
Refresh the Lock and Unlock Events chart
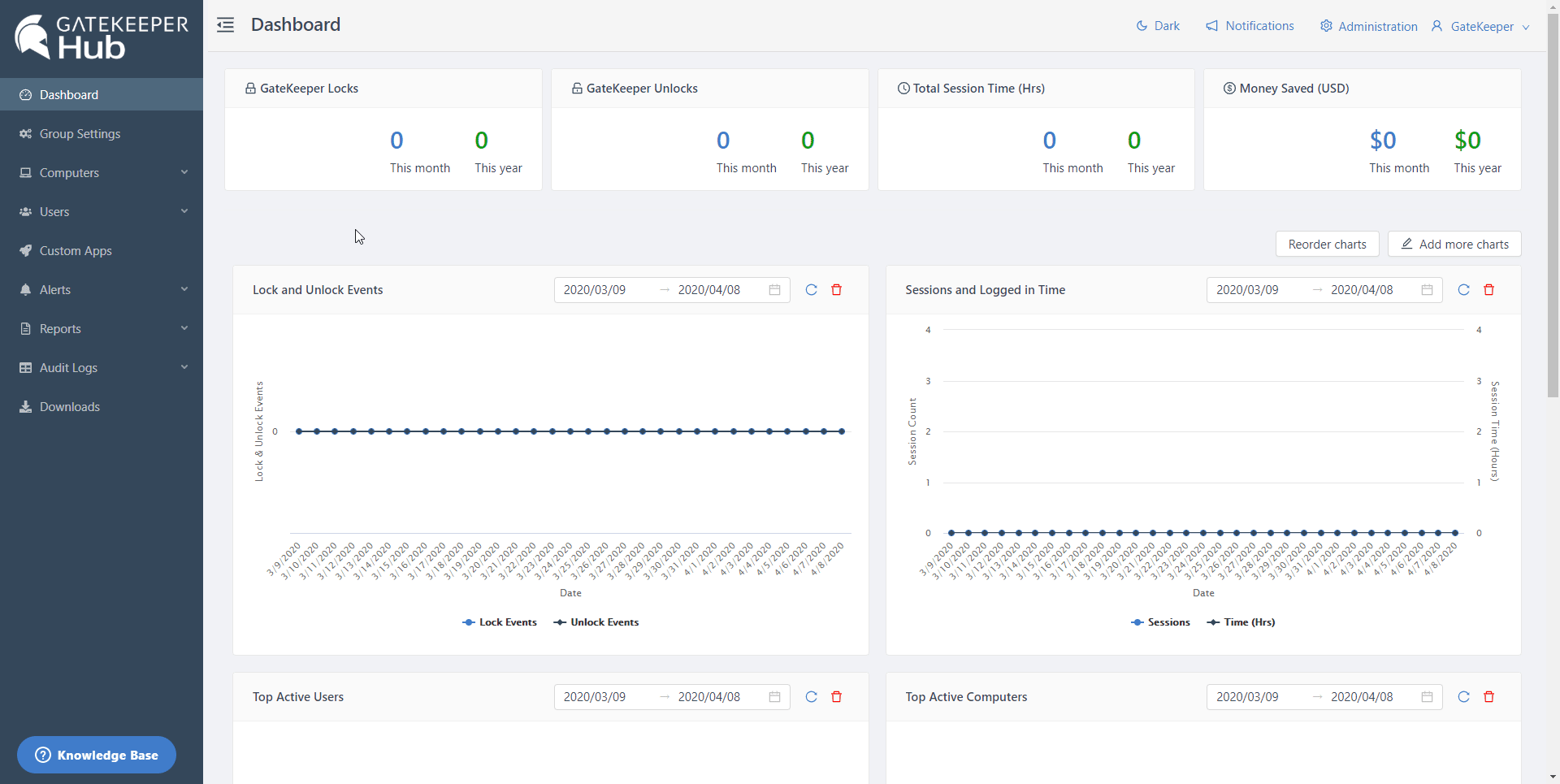click(x=811, y=290)
